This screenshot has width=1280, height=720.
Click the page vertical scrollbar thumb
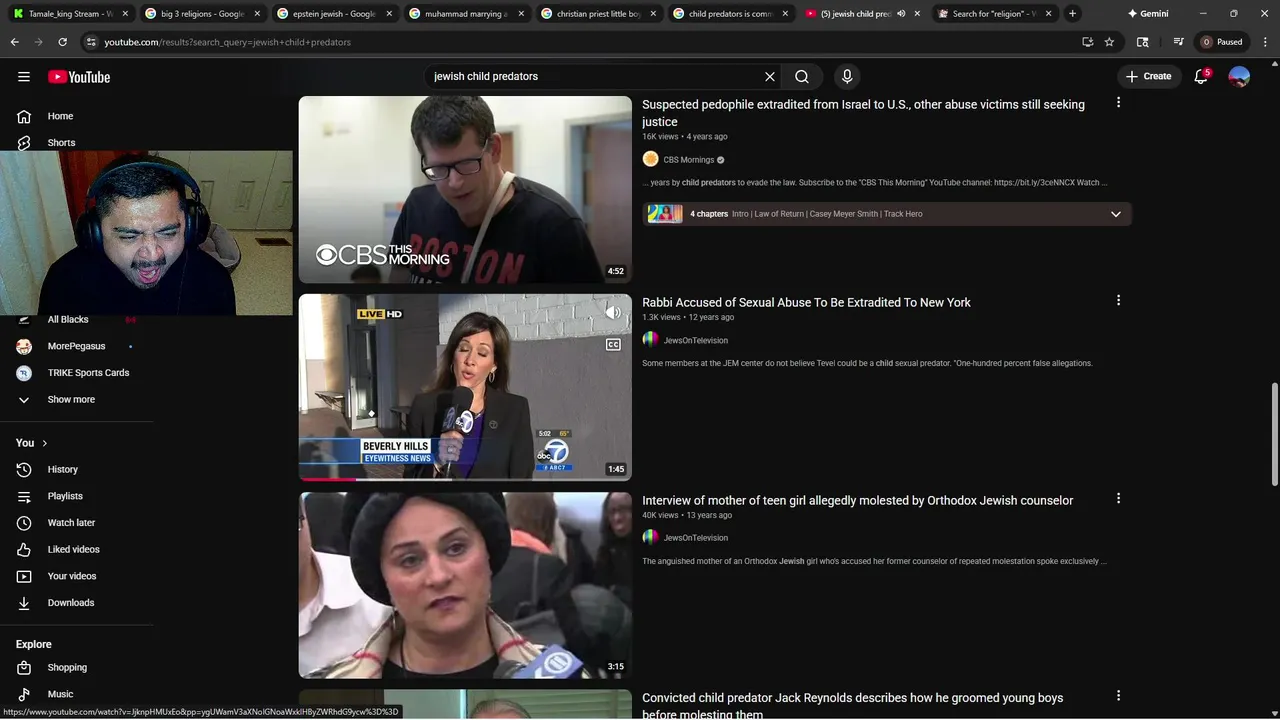coord(1274,433)
